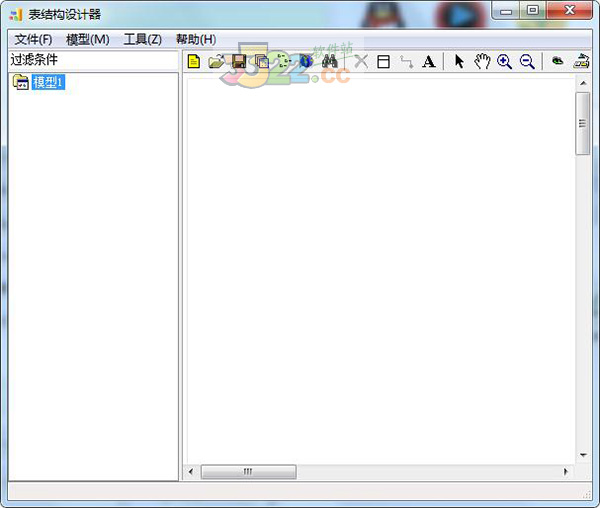Viewport: 600px width, 508px height.
Task: Click the vertical scrollbar down arrow
Action: (x=583, y=455)
